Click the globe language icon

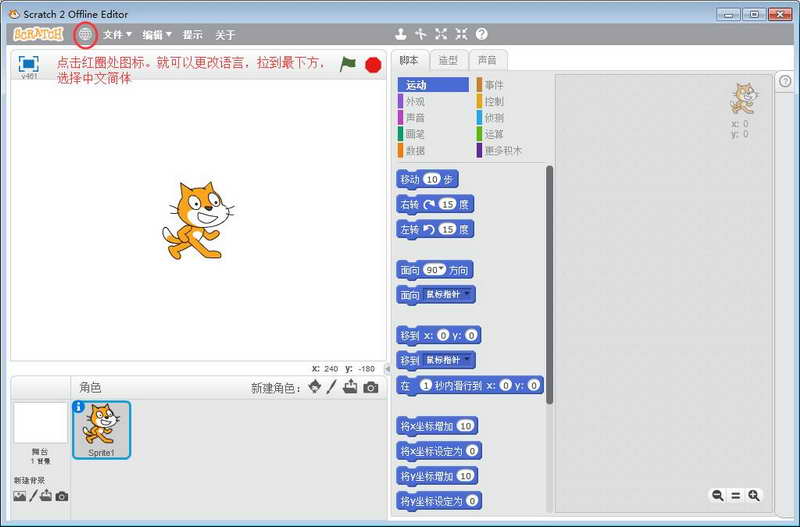coord(85,35)
